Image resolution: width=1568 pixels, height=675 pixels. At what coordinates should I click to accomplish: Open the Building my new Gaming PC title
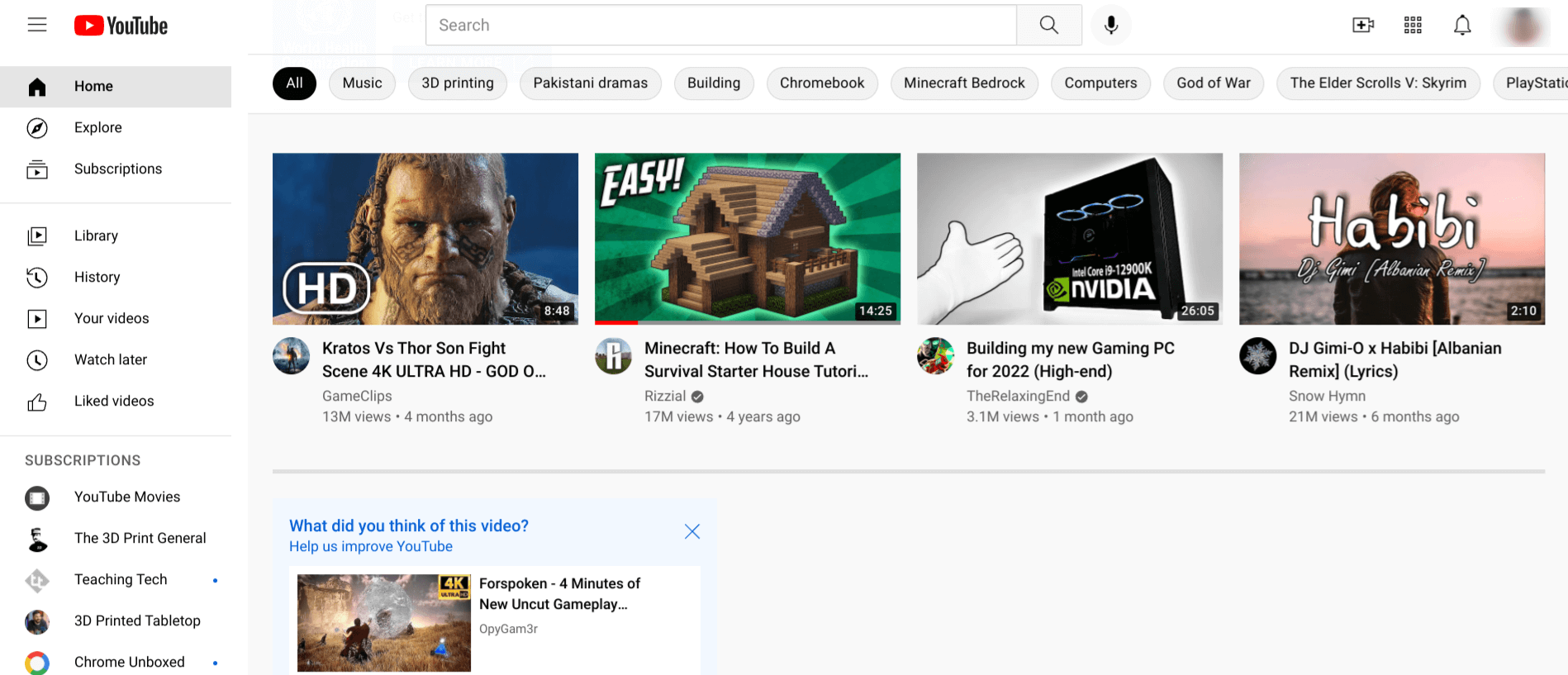tap(1071, 360)
